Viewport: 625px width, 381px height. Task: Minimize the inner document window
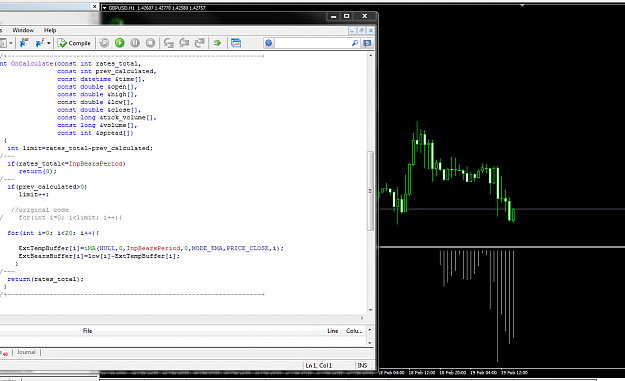352,30
